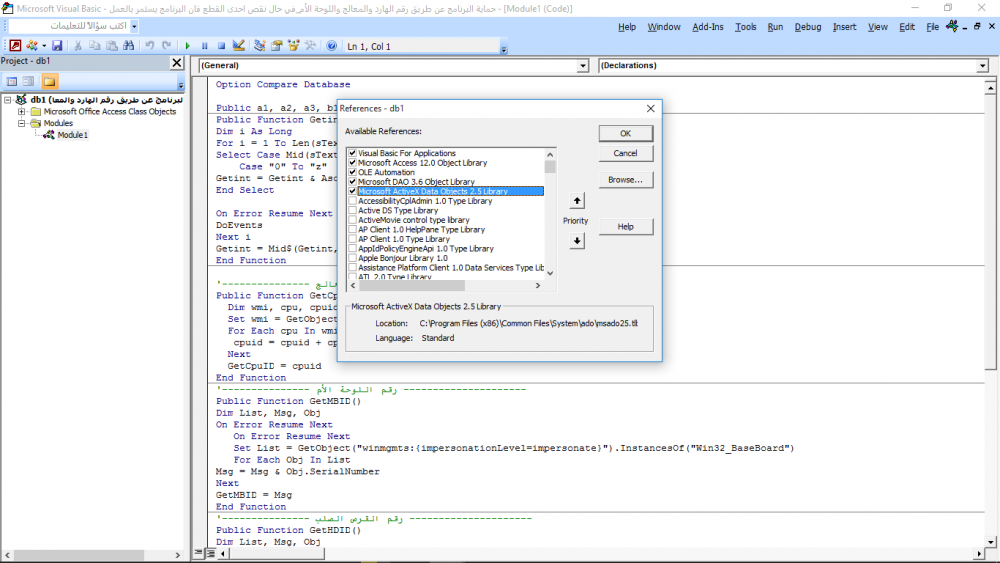Open the Tools menu

[746, 27]
